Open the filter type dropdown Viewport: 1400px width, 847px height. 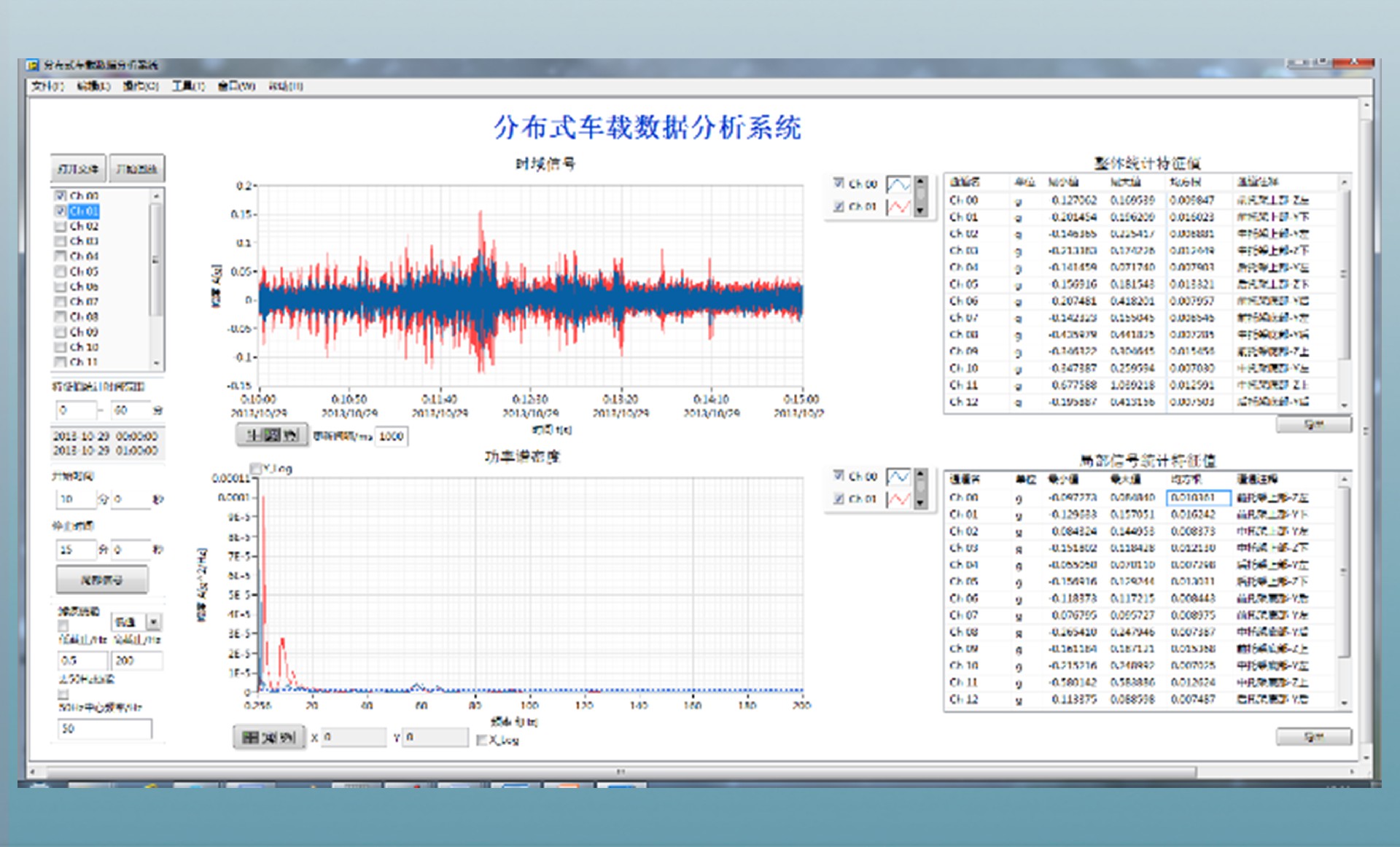click(154, 622)
